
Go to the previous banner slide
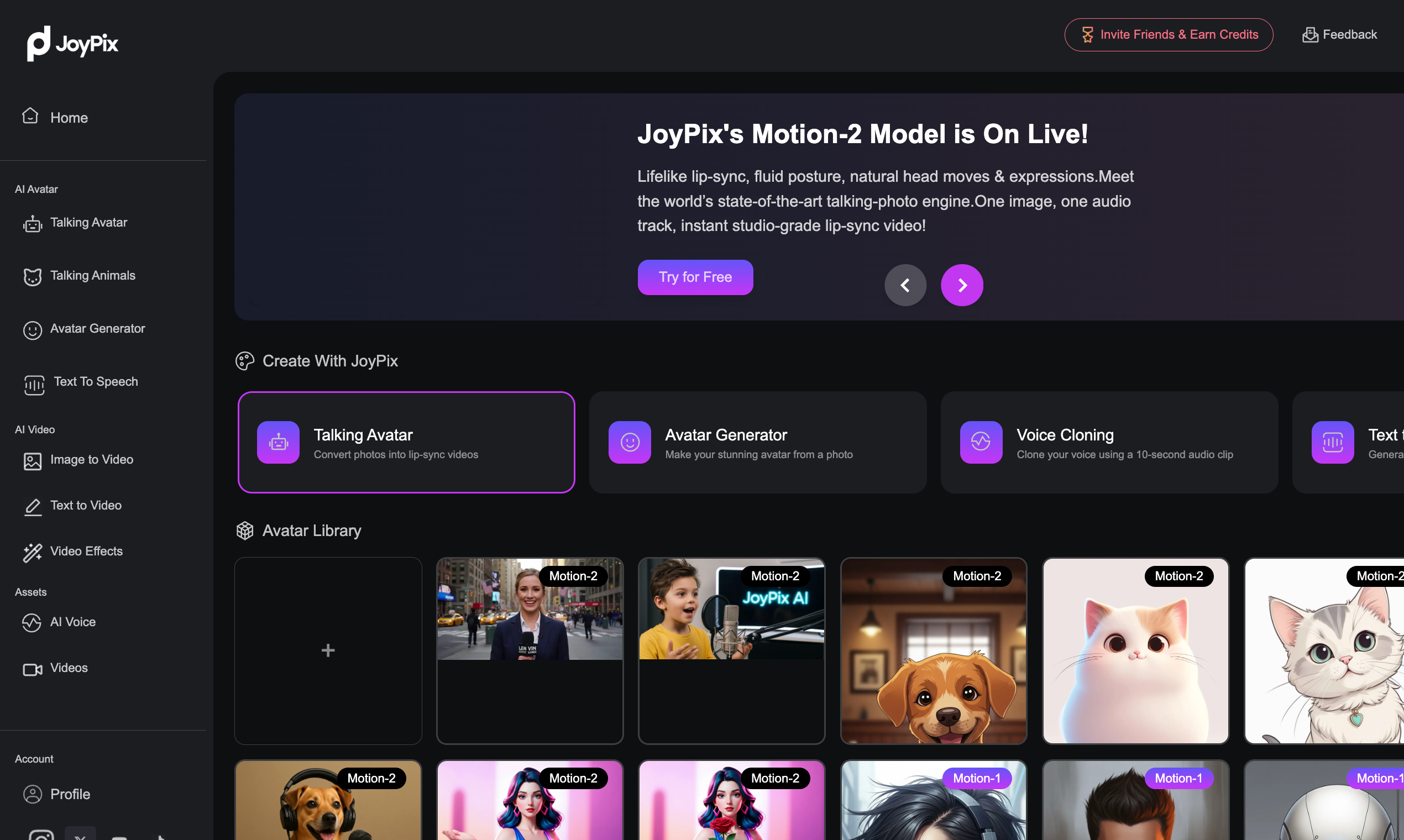click(x=905, y=285)
